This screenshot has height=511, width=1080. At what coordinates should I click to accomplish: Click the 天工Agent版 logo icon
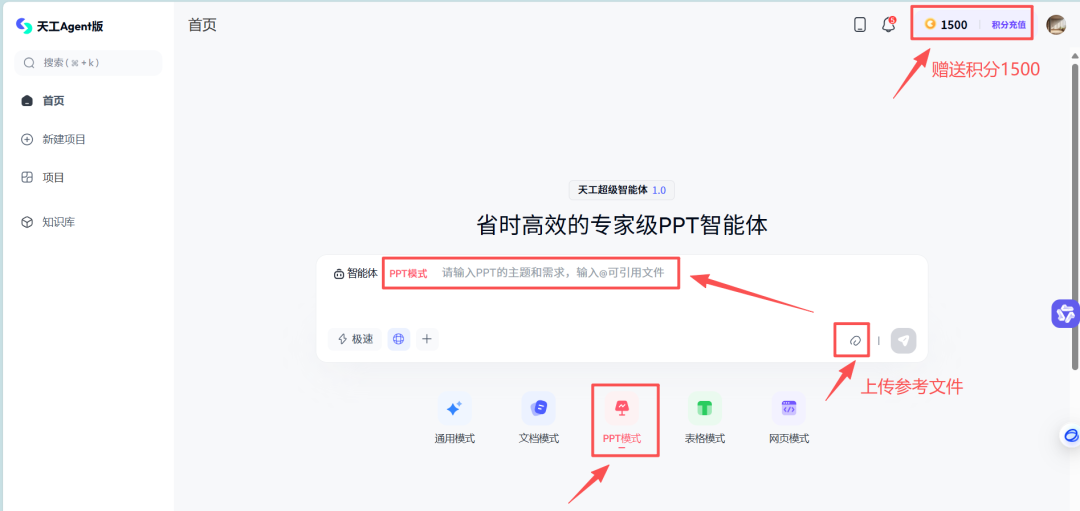[24, 26]
